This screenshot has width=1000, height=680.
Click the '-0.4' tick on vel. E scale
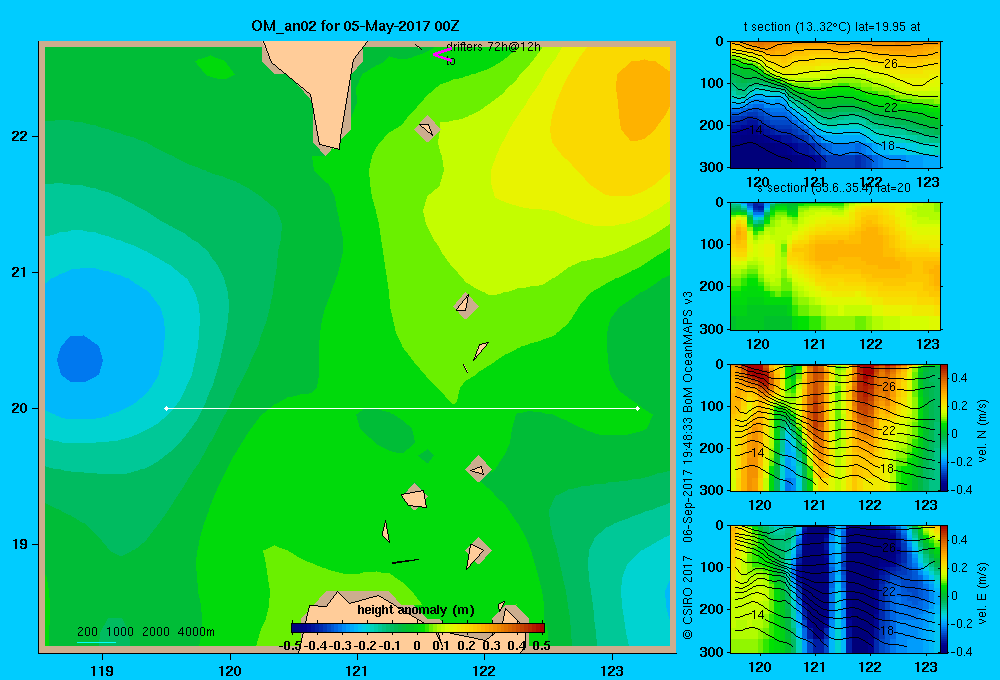(961, 651)
